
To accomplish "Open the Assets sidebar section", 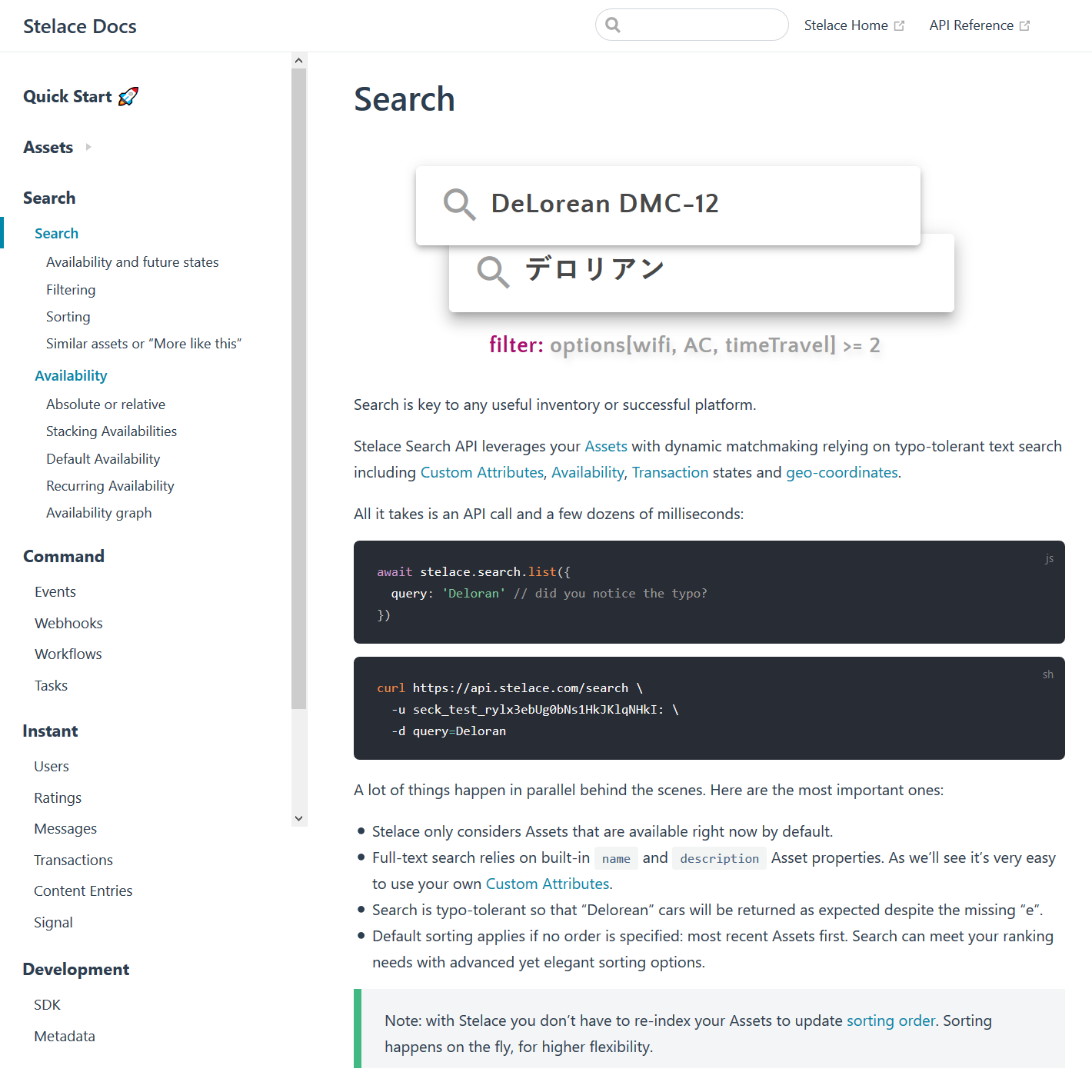I will click(48, 147).
